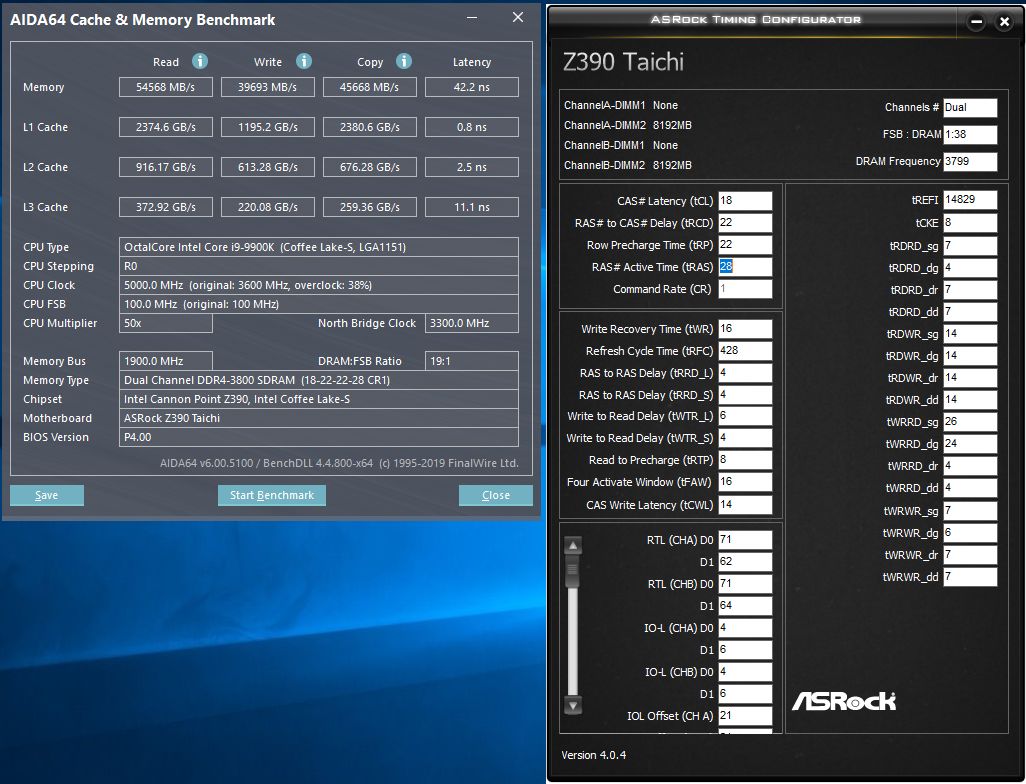1026x784 pixels.
Task: Show info about the Read benchmark
Action: tap(200, 62)
